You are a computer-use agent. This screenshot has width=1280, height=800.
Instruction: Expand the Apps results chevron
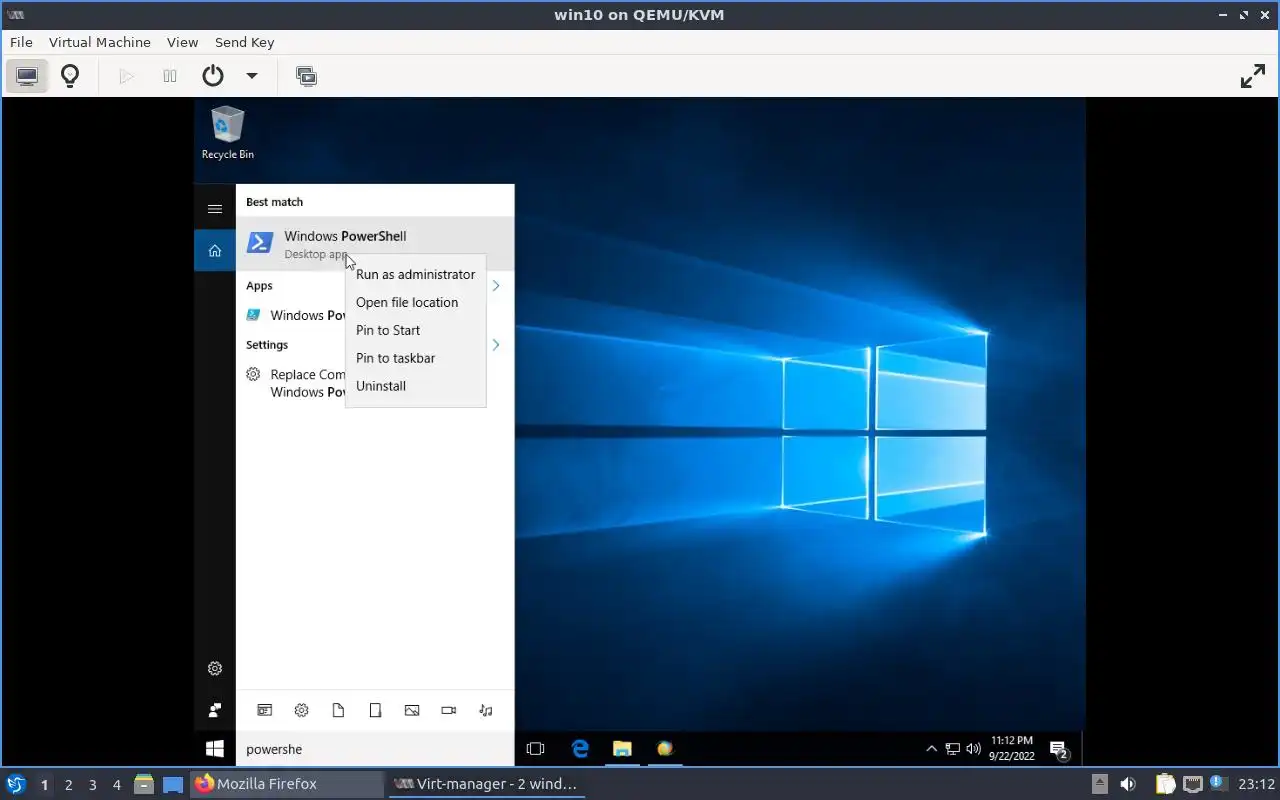coord(496,286)
